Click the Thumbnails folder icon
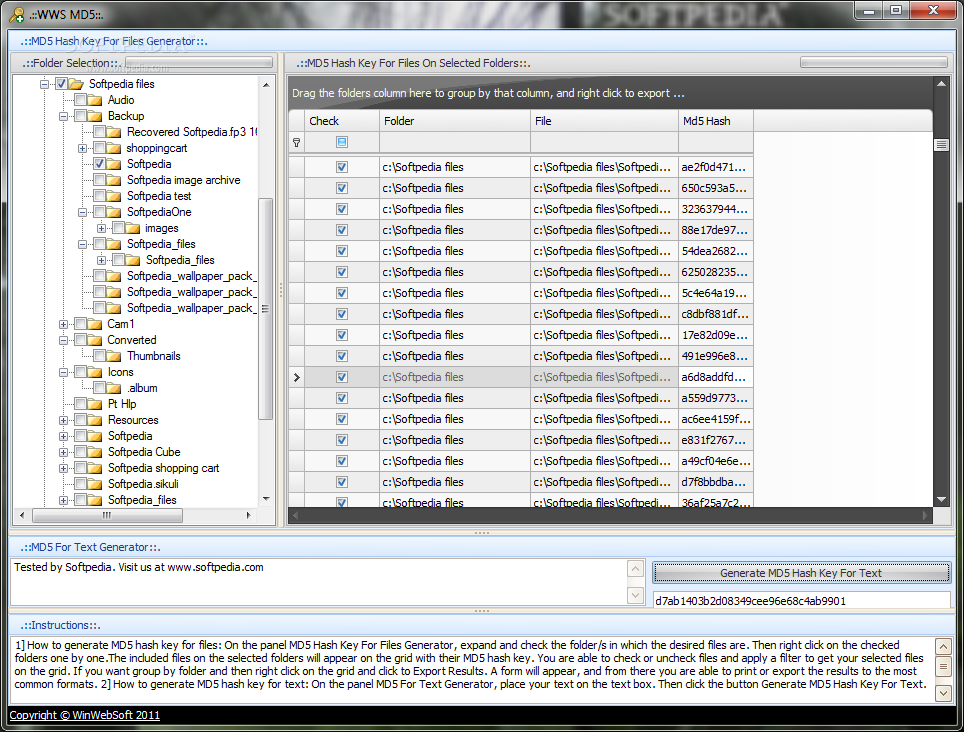This screenshot has width=964, height=732. click(114, 356)
